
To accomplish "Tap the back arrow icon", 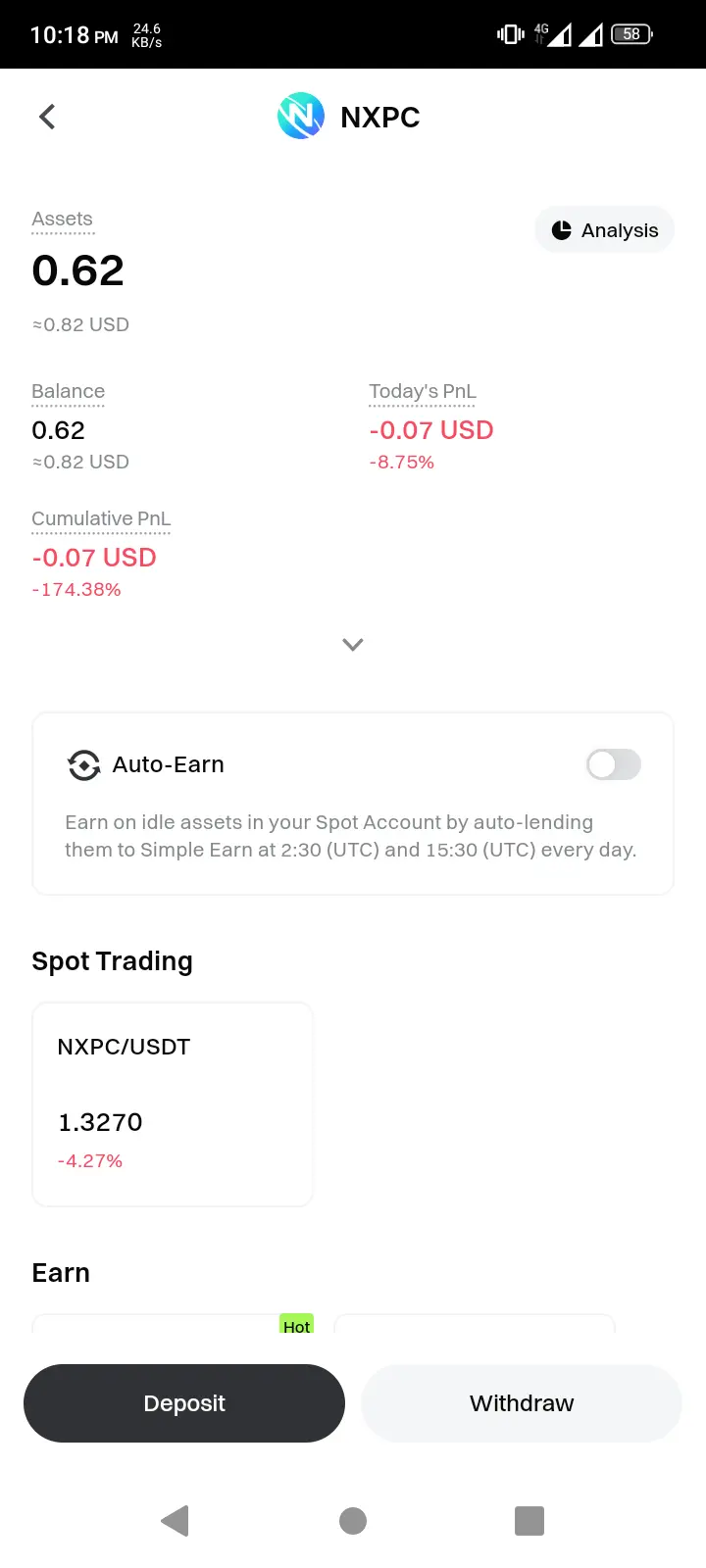I will click(47, 118).
